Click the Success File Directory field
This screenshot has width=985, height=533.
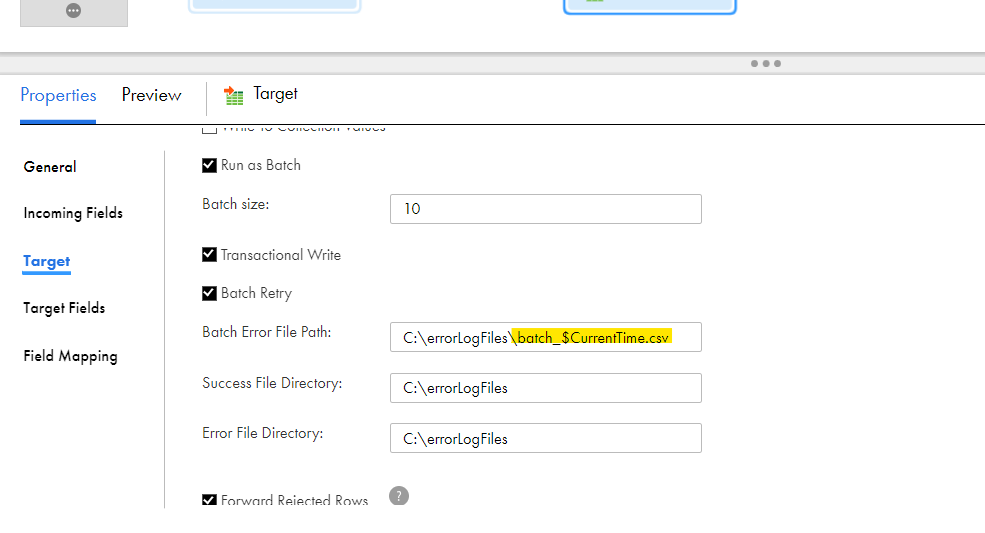(546, 388)
